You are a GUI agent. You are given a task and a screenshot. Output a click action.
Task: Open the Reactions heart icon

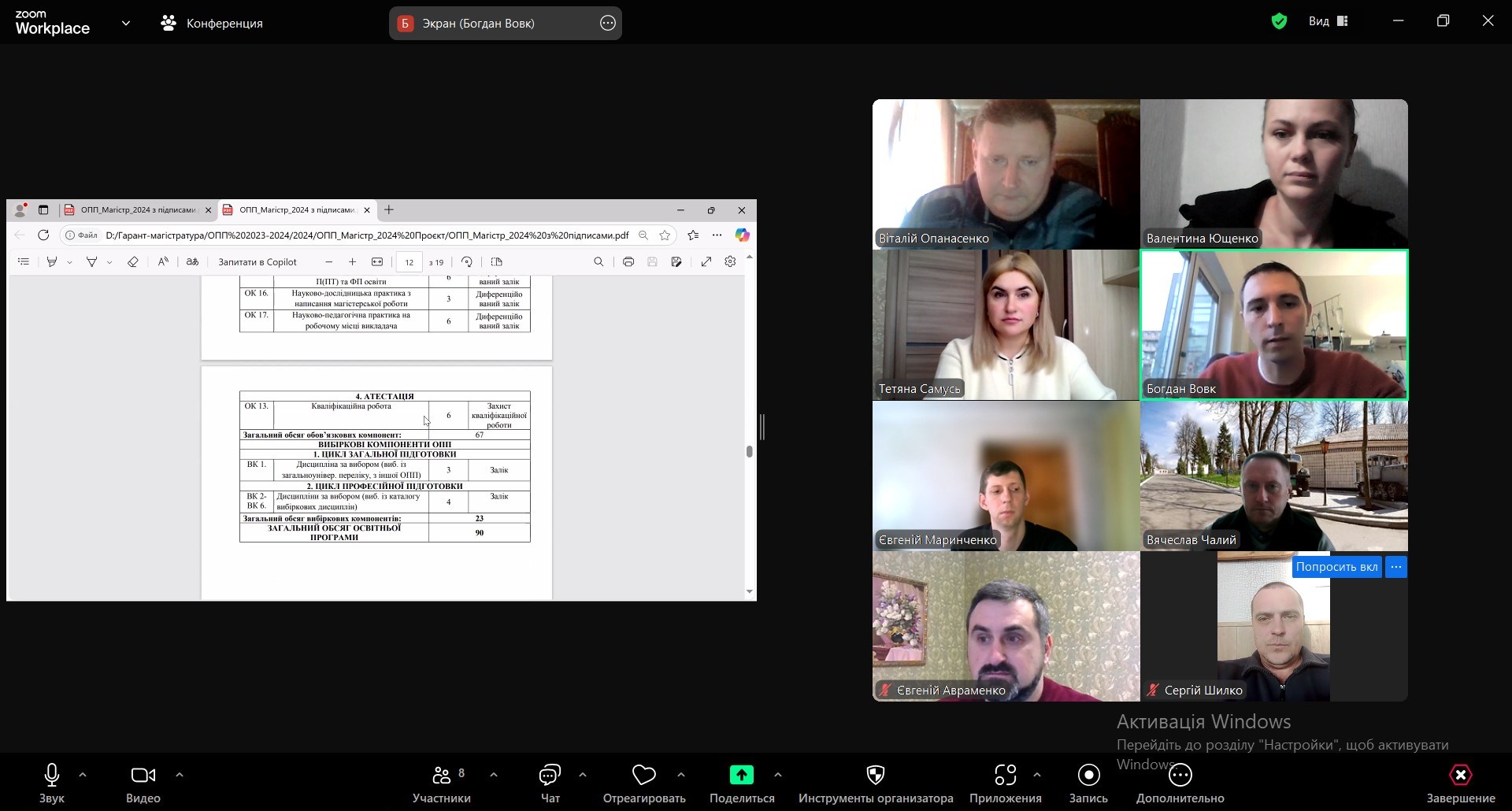click(x=643, y=776)
